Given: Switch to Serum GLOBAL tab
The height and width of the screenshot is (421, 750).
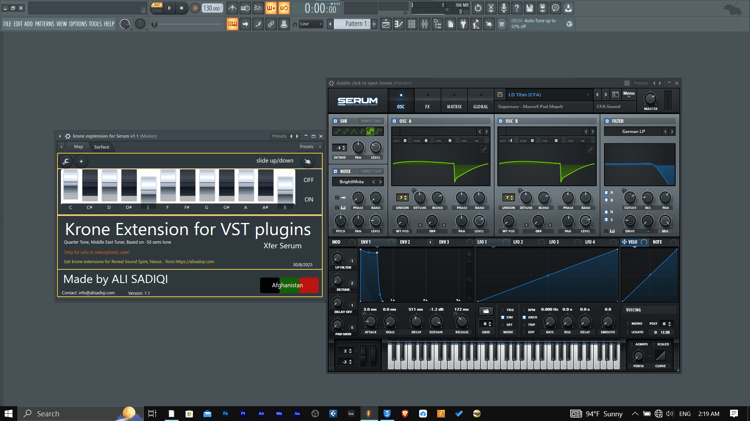Looking at the screenshot, I should (x=481, y=100).
